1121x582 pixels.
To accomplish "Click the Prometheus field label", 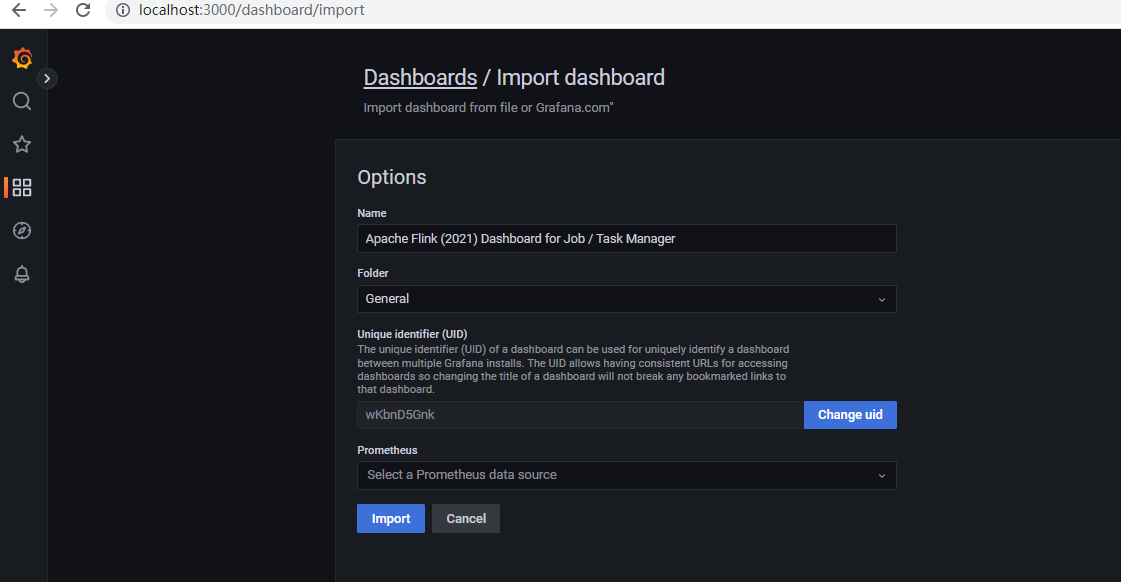I will pos(387,450).
